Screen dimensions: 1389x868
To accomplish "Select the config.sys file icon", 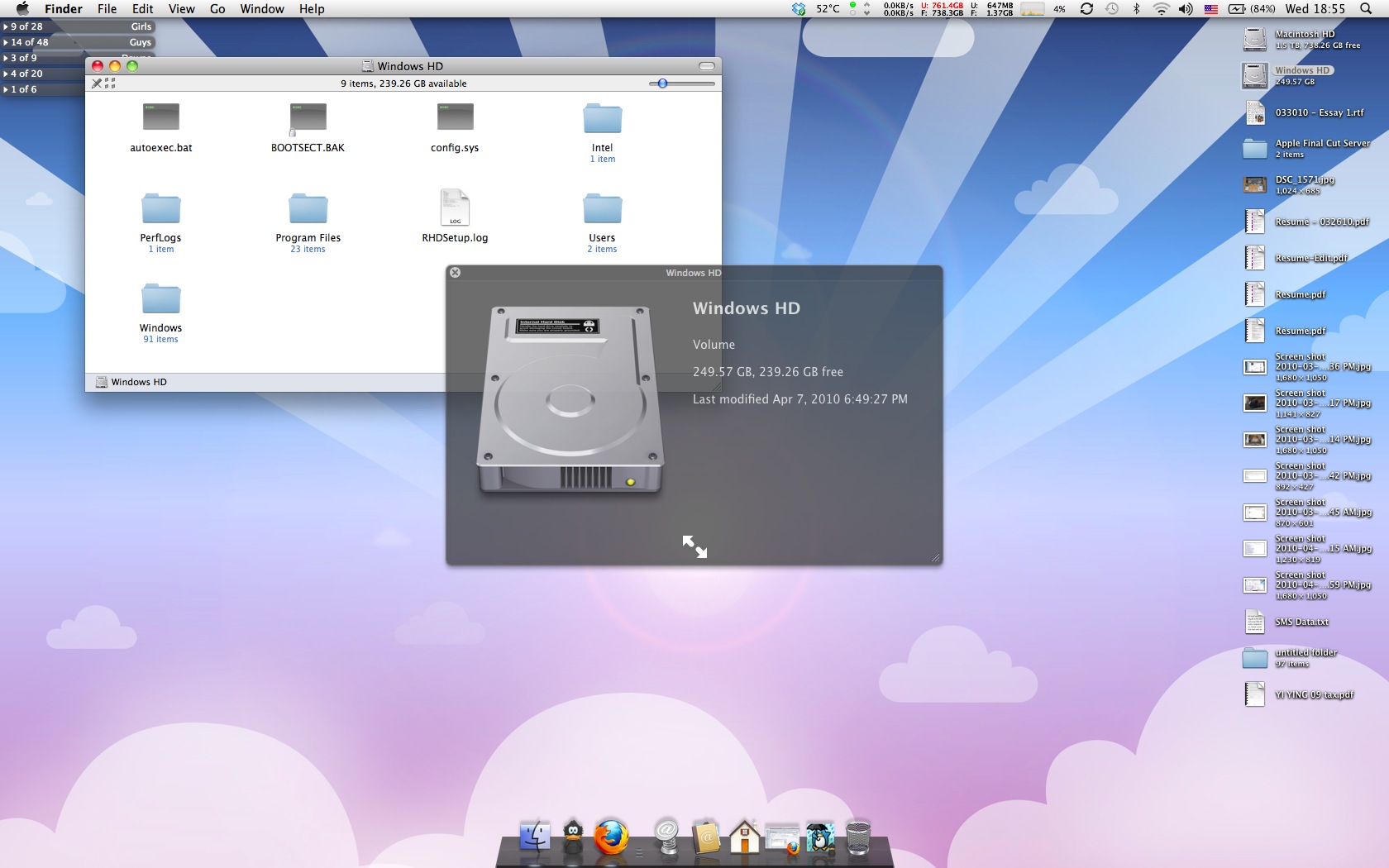I will [x=455, y=117].
